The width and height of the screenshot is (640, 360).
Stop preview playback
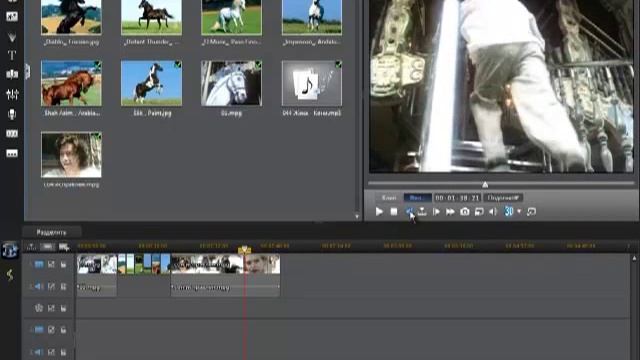click(x=393, y=211)
